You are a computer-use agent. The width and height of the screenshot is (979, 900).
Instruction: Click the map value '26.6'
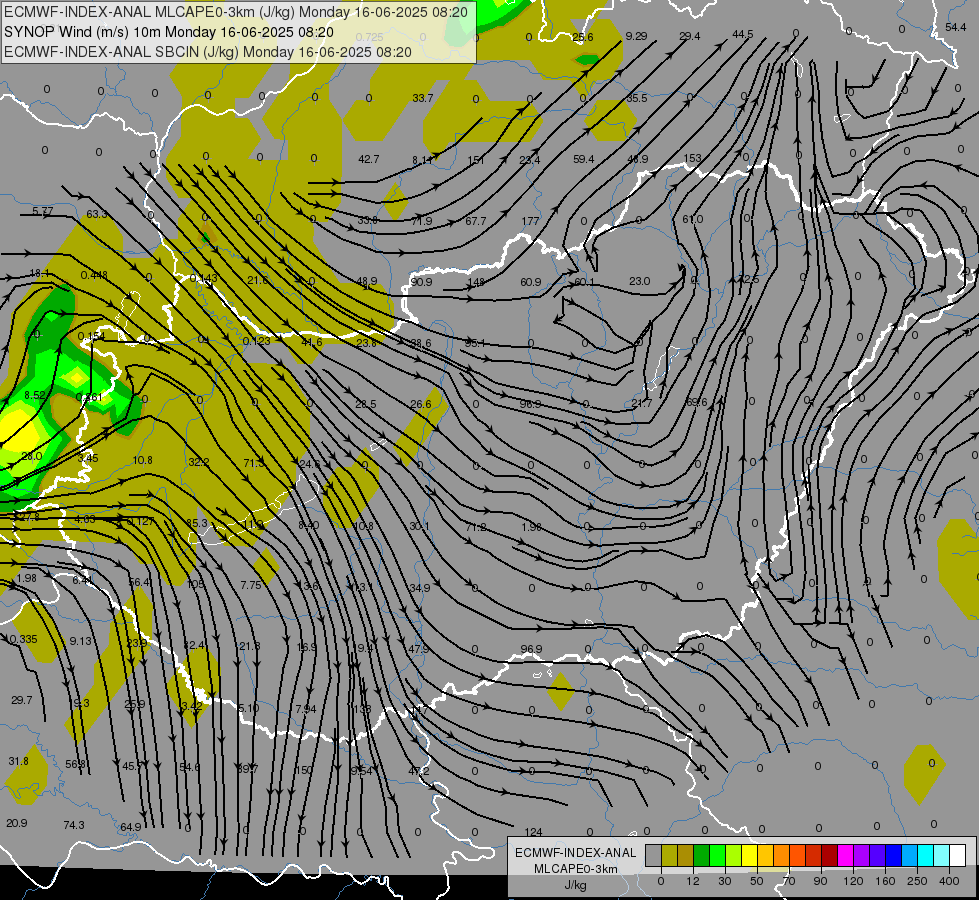point(421,404)
